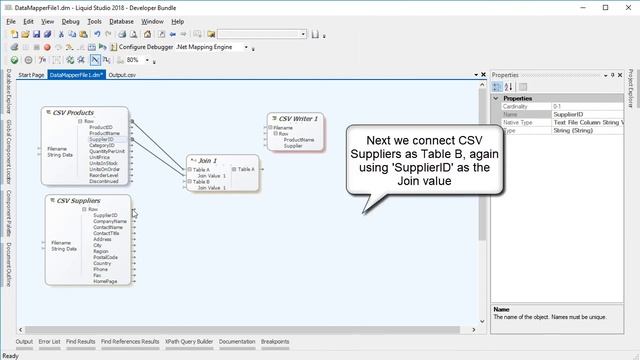Open the XPath Query Builder tab
Viewport: 640px width, 360px height.
point(189,342)
